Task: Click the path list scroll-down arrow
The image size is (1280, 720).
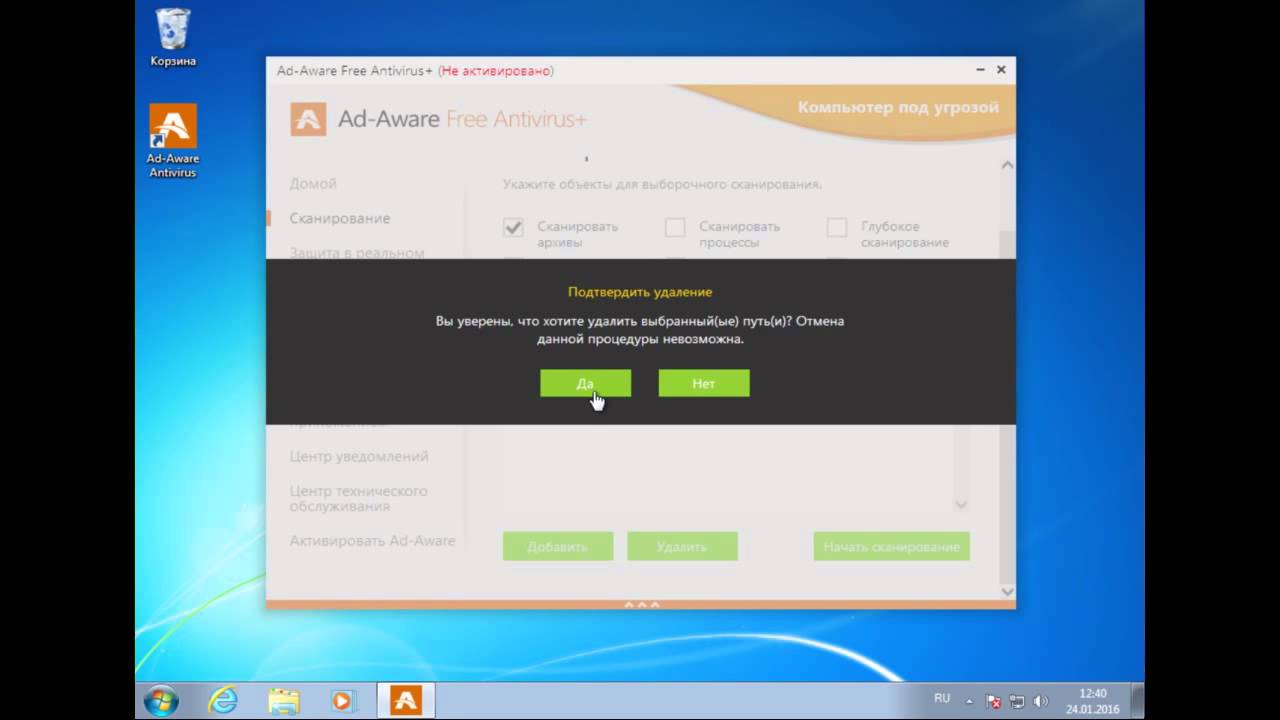Action: [961, 505]
